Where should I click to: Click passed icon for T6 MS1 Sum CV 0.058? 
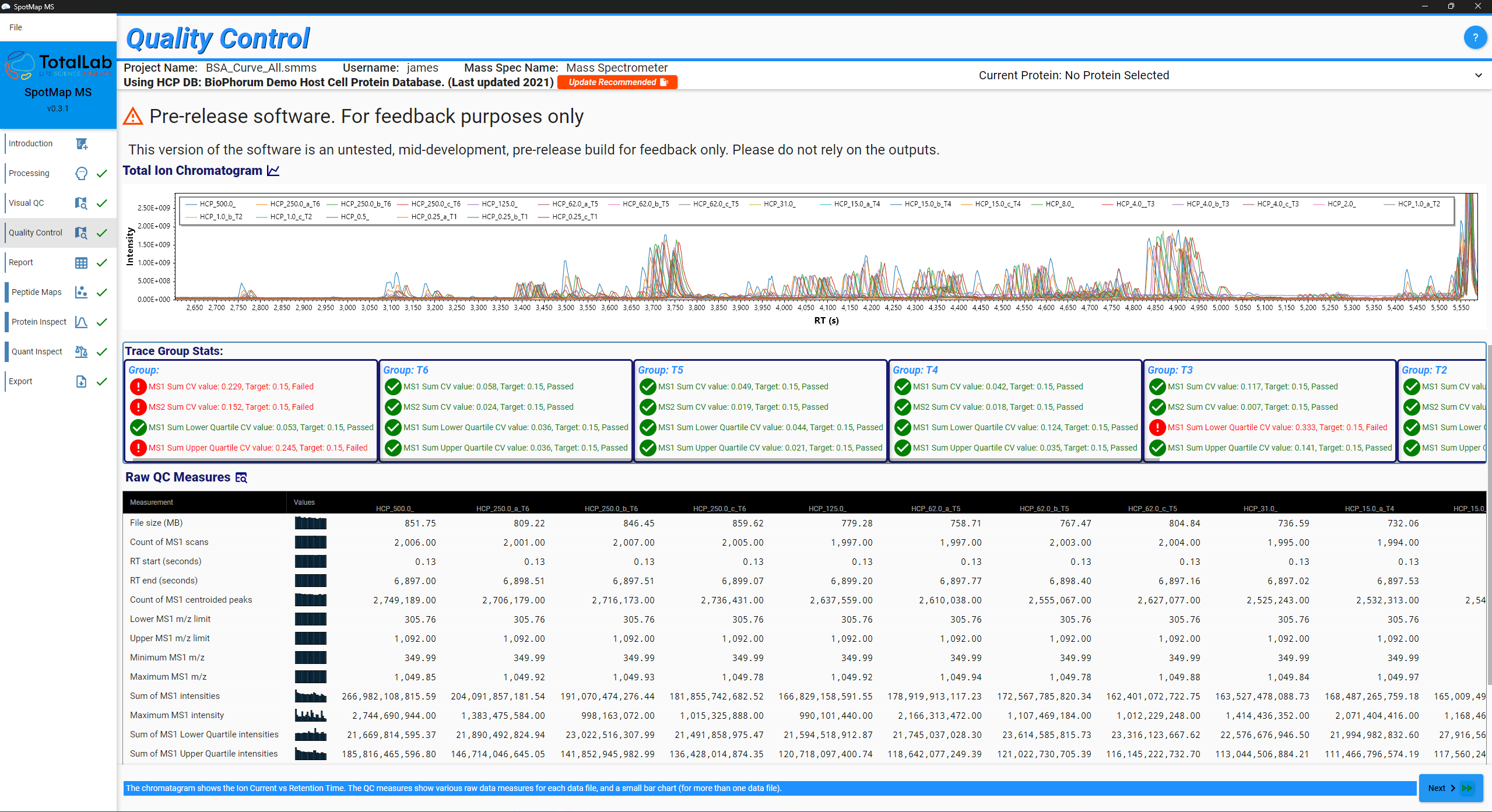click(394, 386)
